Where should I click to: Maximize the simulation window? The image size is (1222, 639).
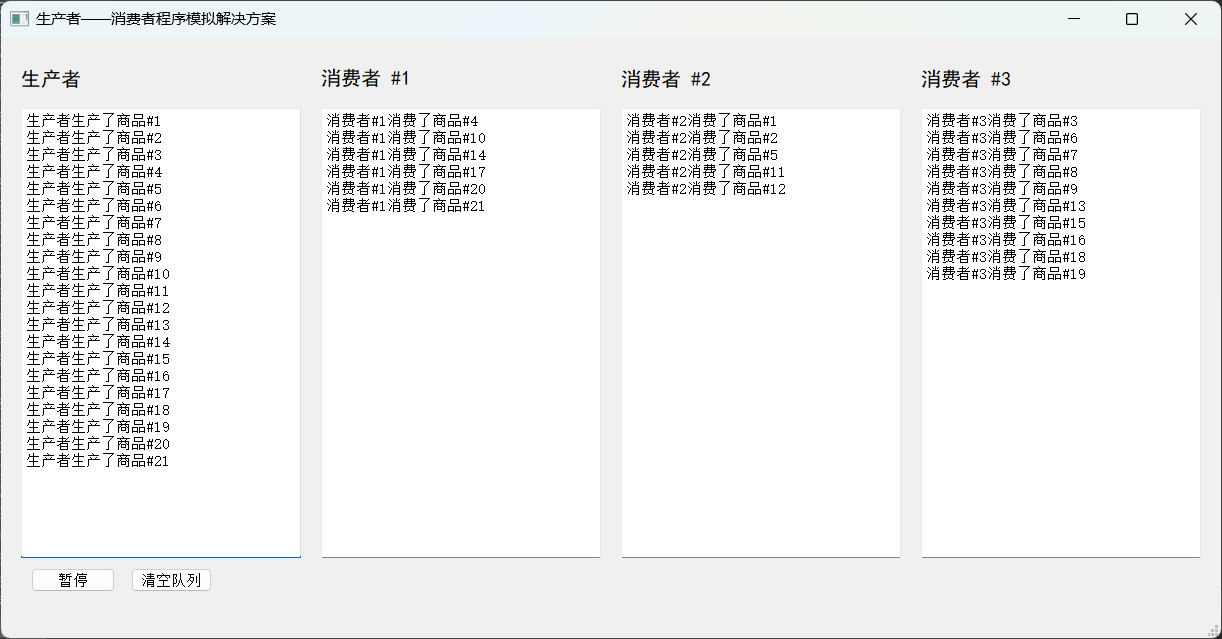click(1132, 19)
